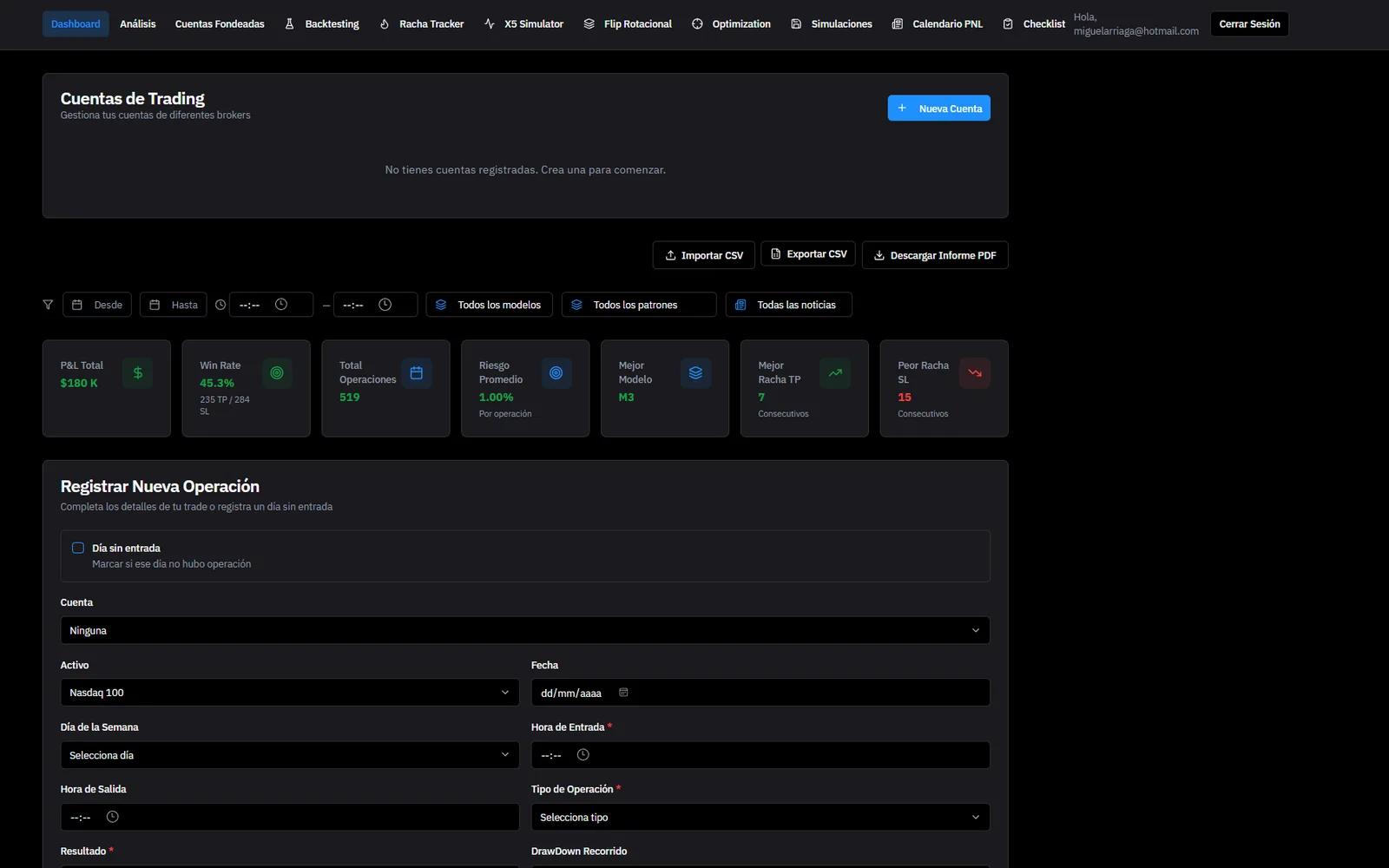Click the Hasta date filter
Screen dimensions: 1389x868
[x=174, y=305]
